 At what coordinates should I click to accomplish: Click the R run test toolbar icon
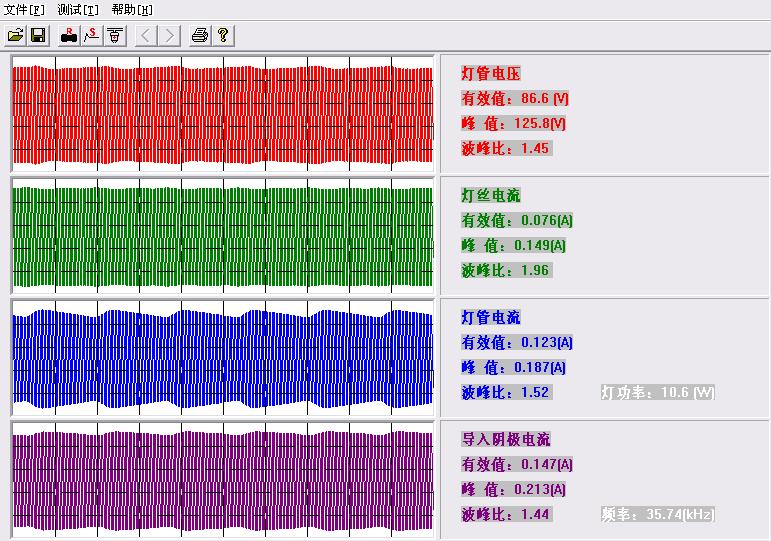tap(69, 35)
